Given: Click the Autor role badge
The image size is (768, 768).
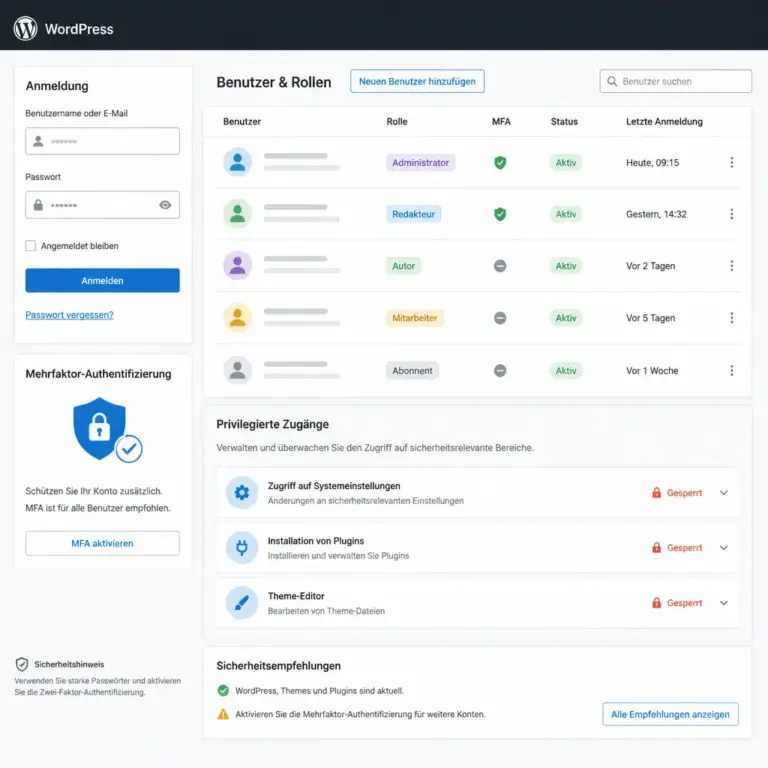Looking at the screenshot, I should coord(404,266).
